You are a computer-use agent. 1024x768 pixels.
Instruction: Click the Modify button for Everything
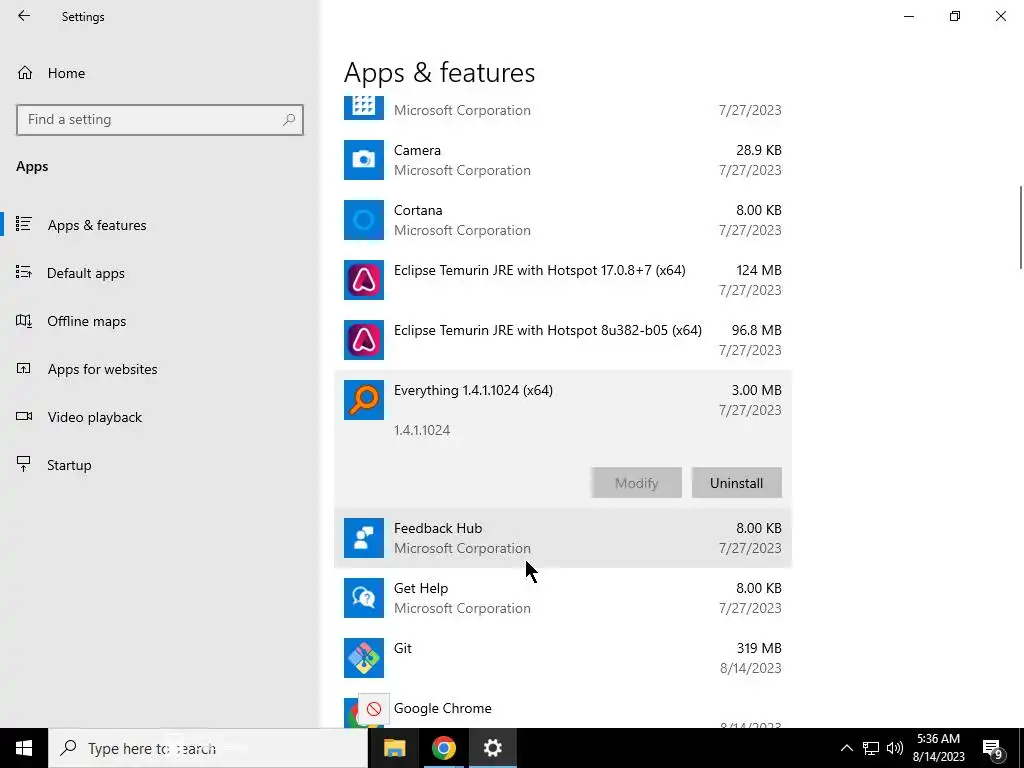[x=637, y=483]
